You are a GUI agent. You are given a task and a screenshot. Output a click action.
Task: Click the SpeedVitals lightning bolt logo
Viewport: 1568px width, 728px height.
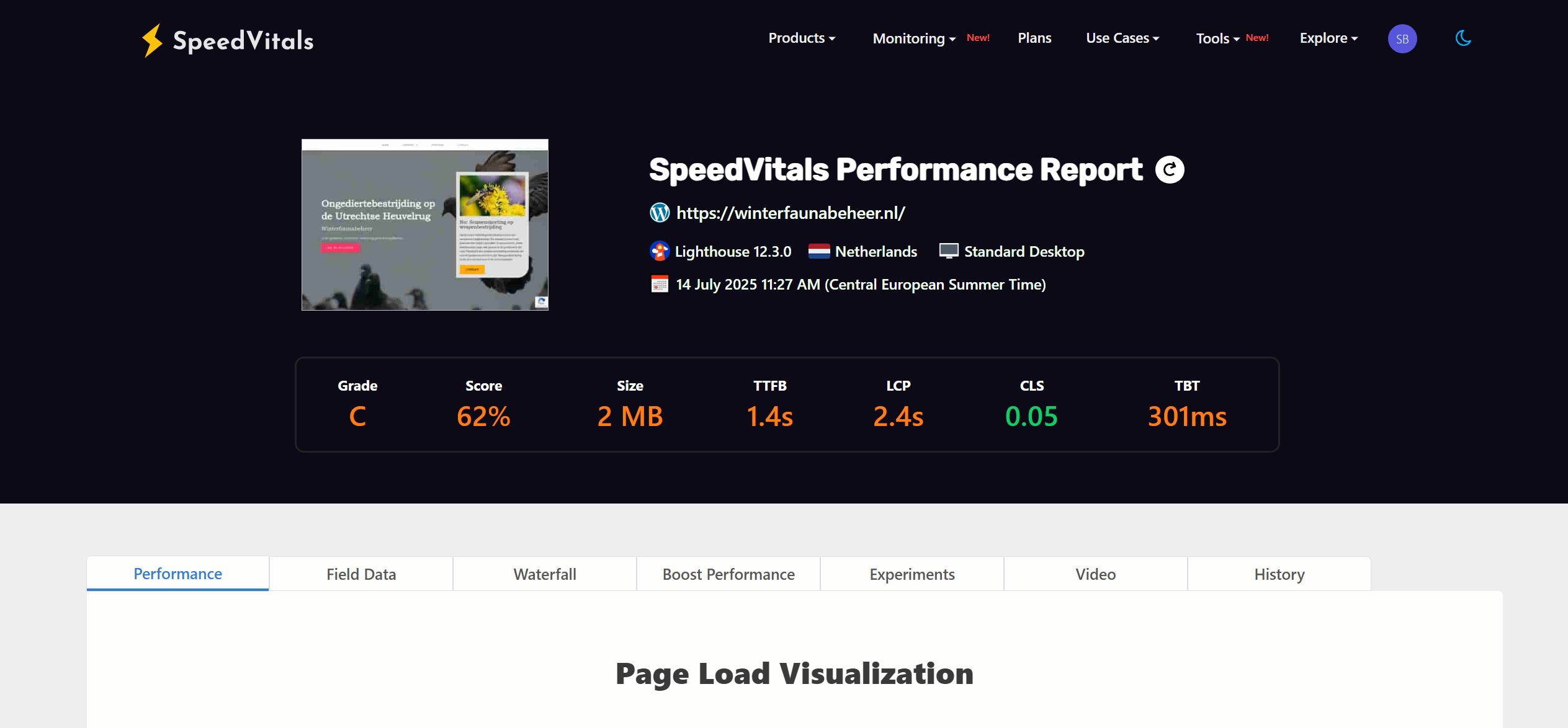click(152, 40)
